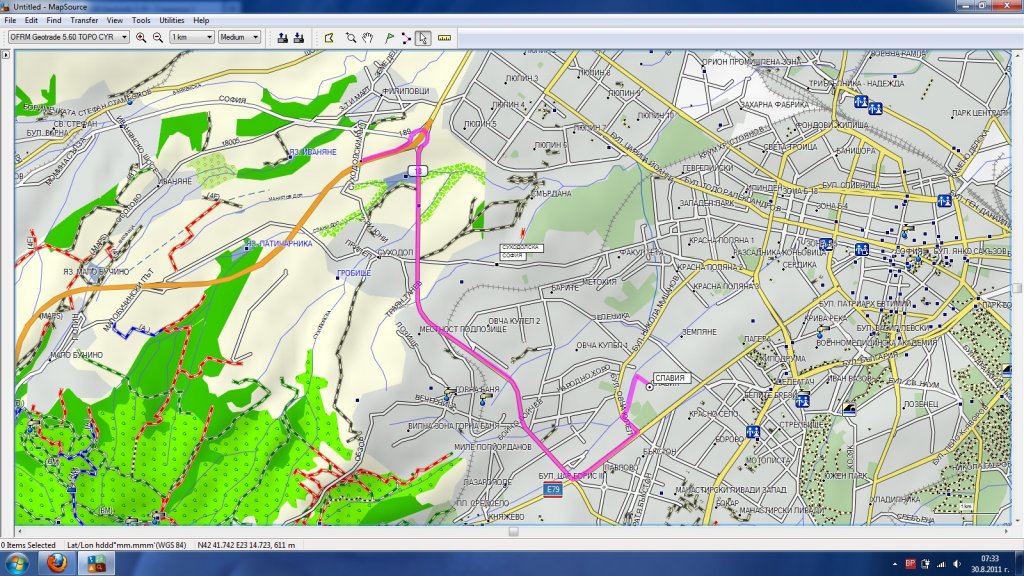This screenshot has width=1024, height=576.
Task: Show hidden tray icons arrow
Action: 894,564
